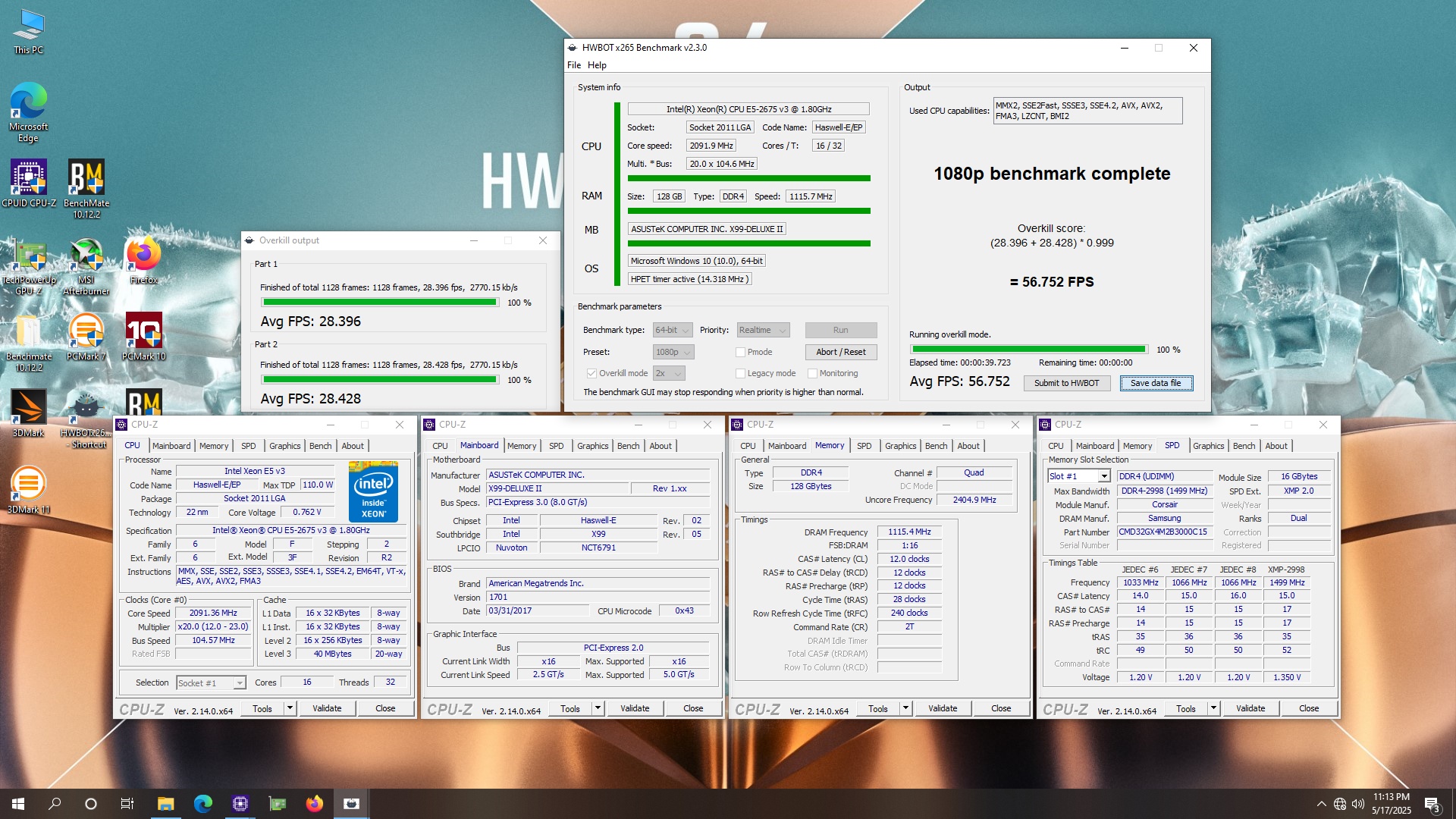Switch to Edge on taskbar
This screenshot has width=1456, height=819.
(203, 804)
